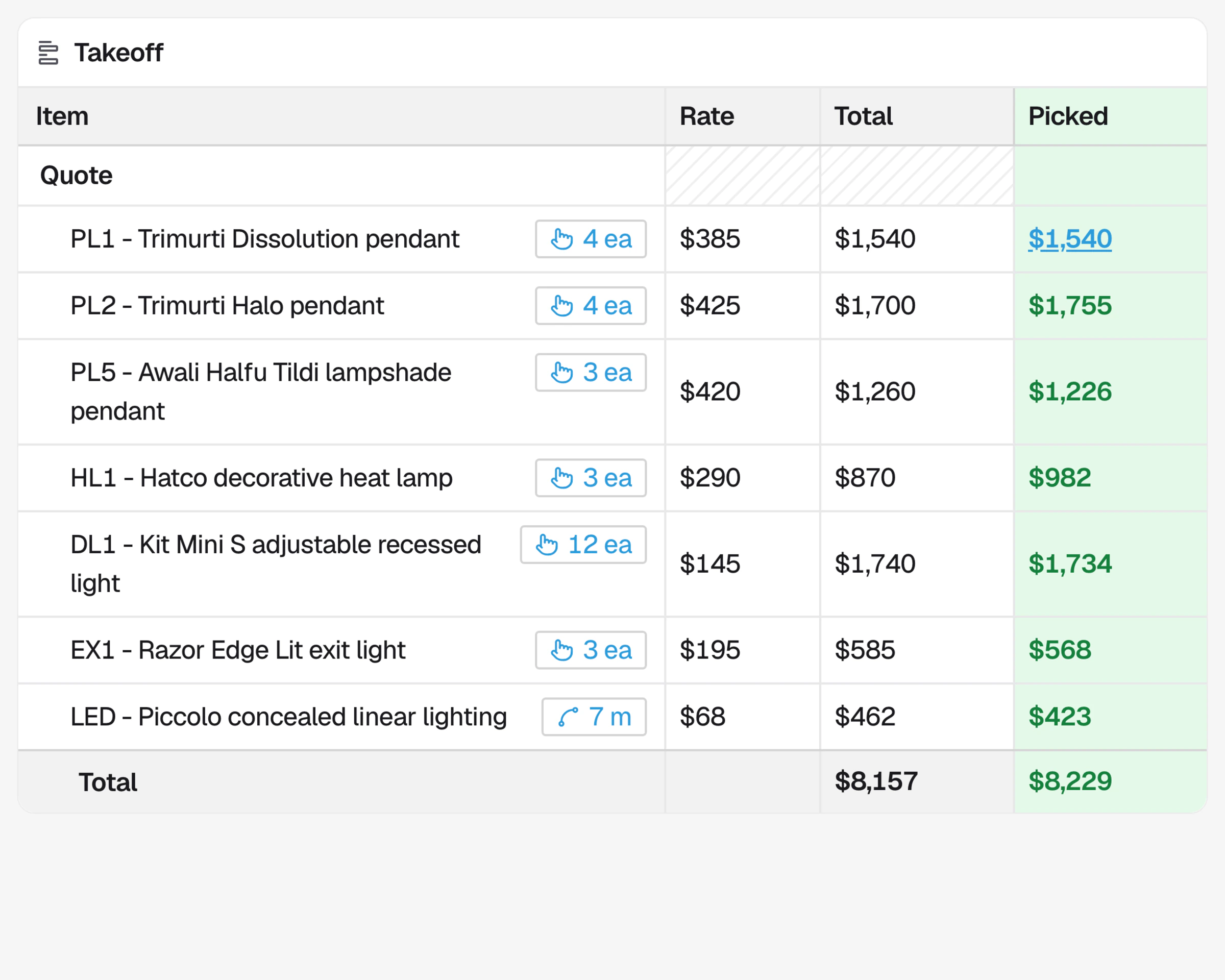
Task: Click the $8,229 picked grand total
Action: click(1070, 782)
